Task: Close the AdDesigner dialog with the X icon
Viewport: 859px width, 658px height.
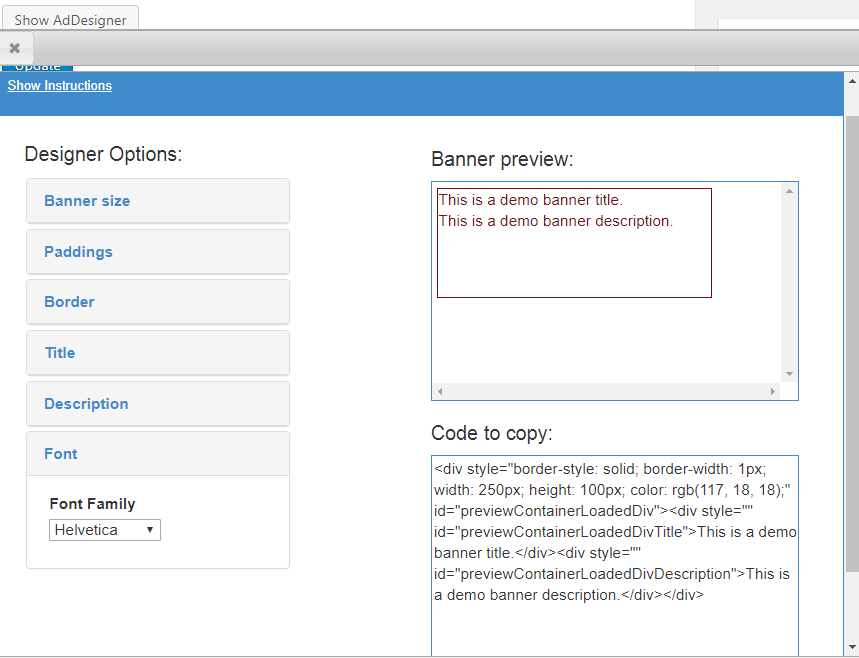Action: (15, 48)
